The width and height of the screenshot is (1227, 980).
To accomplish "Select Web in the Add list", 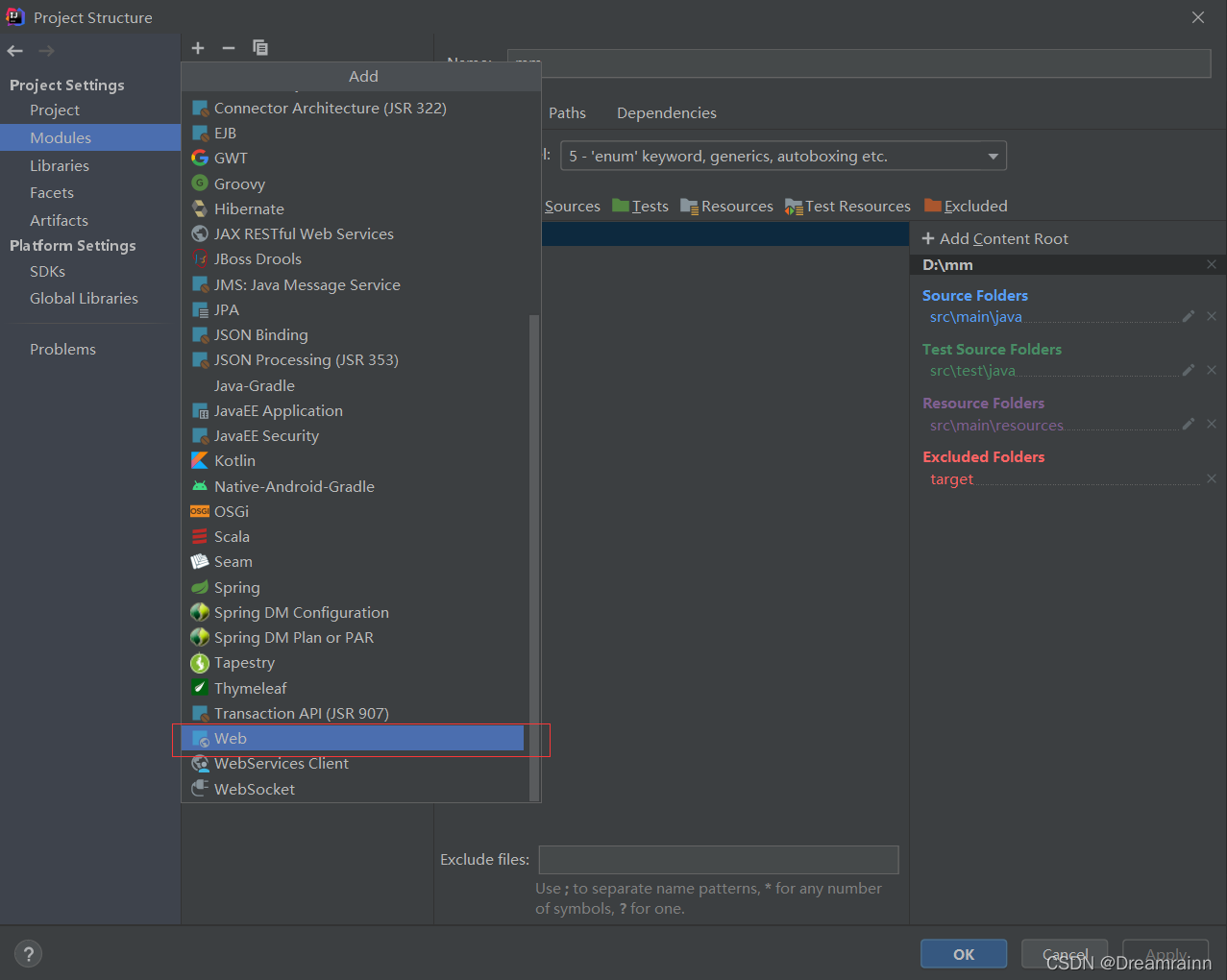I will click(353, 738).
